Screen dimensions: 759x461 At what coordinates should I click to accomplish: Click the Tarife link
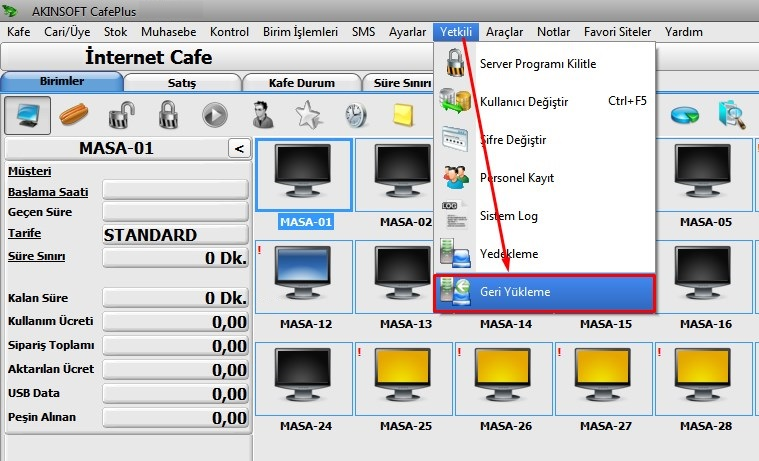24,233
